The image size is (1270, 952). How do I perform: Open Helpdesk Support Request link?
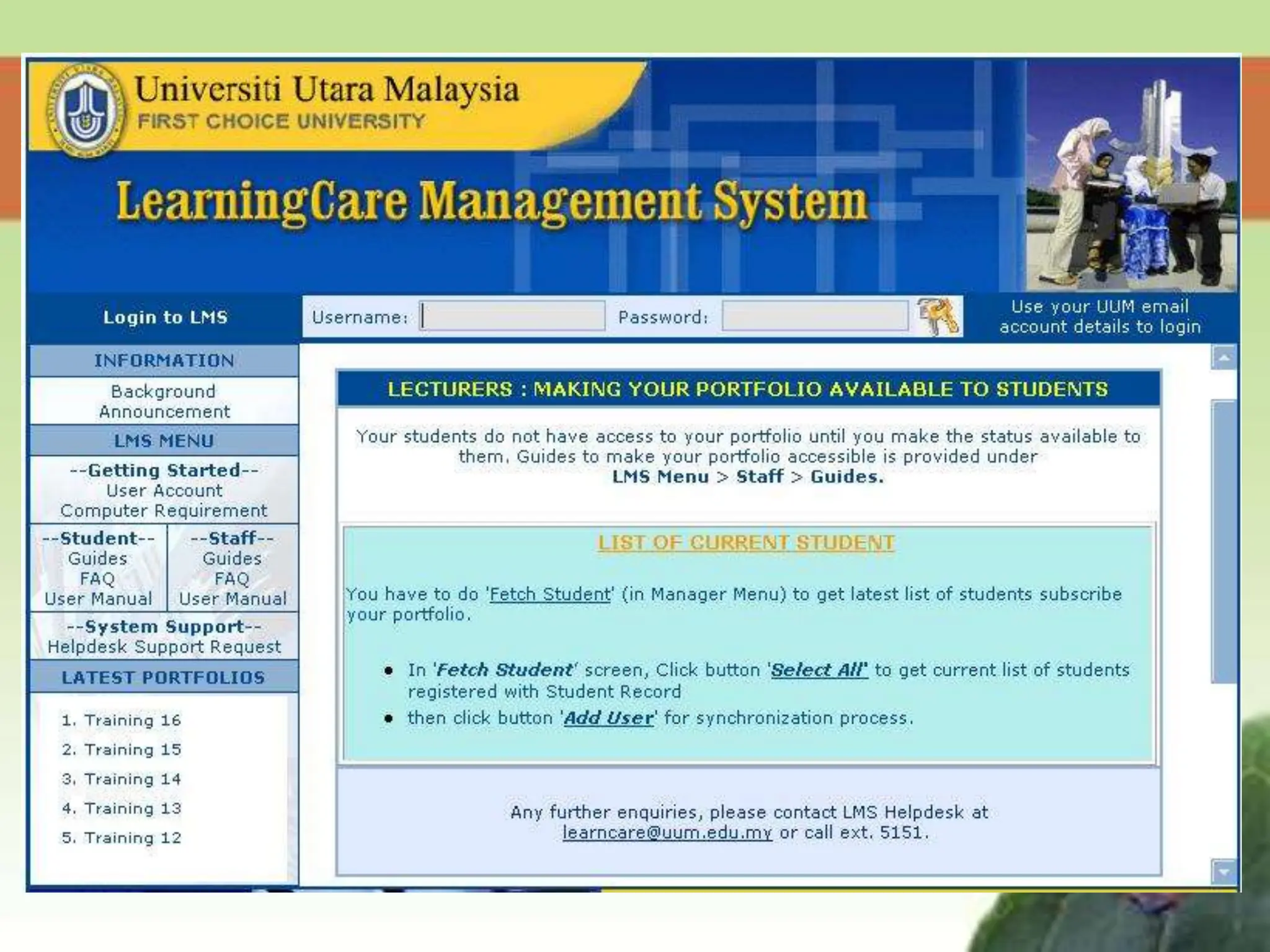pyautogui.click(x=164, y=646)
